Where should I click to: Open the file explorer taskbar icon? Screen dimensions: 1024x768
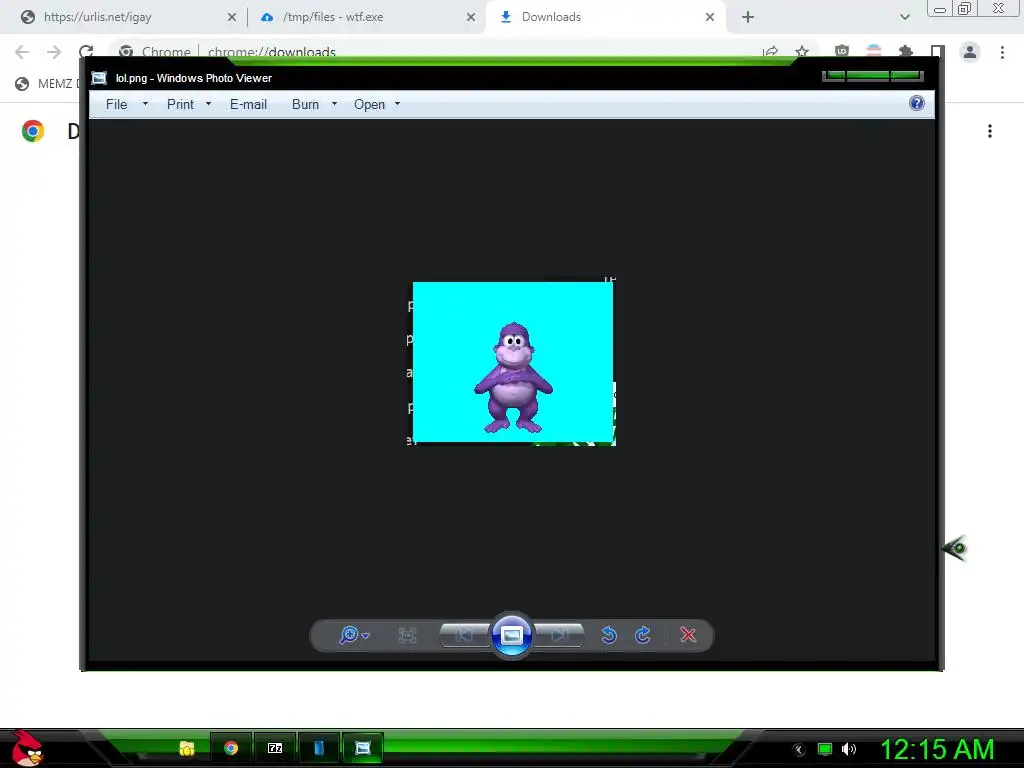click(187, 748)
